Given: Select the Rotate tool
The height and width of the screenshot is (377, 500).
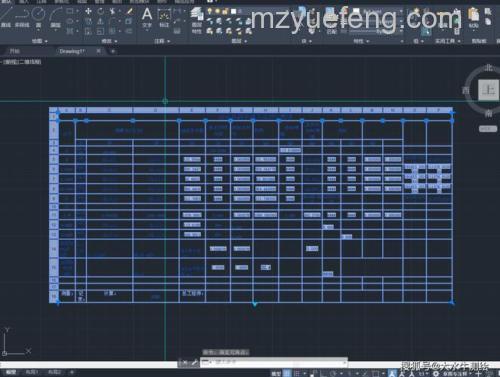Looking at the screenshot, I should coord(100,11).
